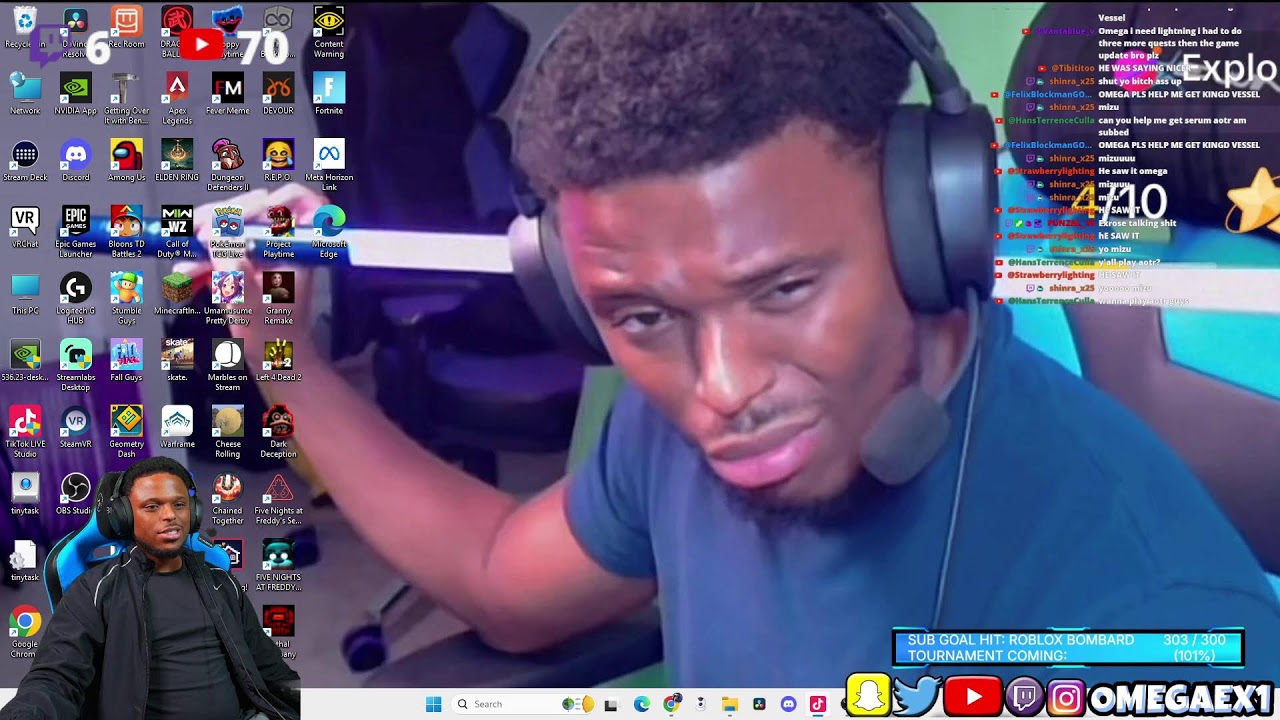The height and width of the screenshot is (720, 1280).
Task: Open the Recycle Bin desktop icon
Action: 25,27
